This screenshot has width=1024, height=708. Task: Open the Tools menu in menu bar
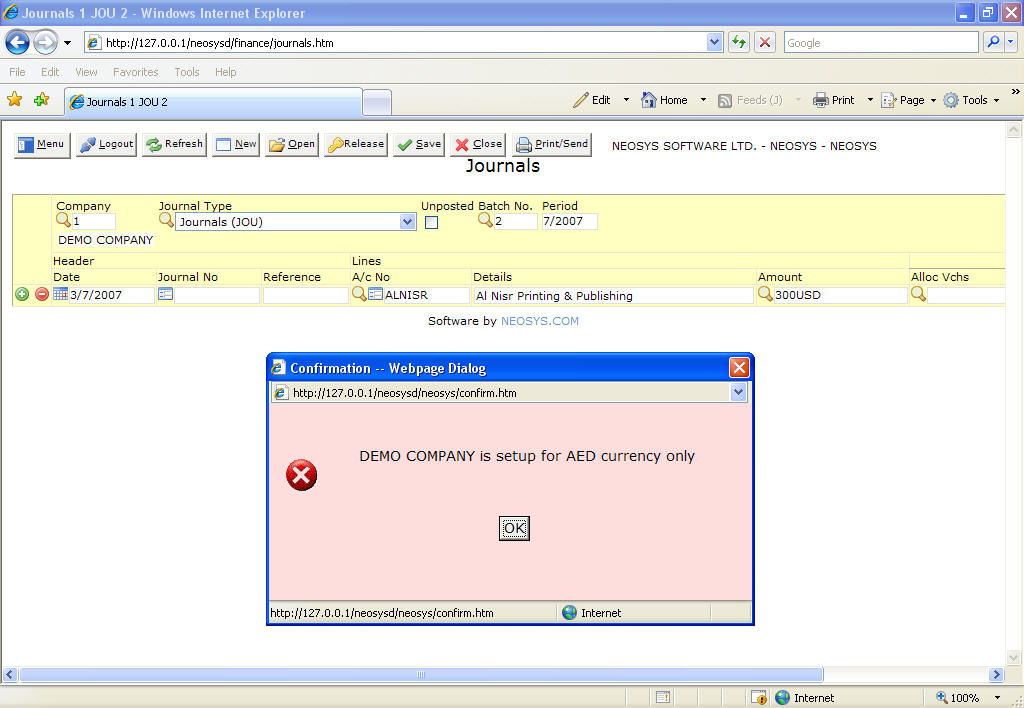(187, 72)
